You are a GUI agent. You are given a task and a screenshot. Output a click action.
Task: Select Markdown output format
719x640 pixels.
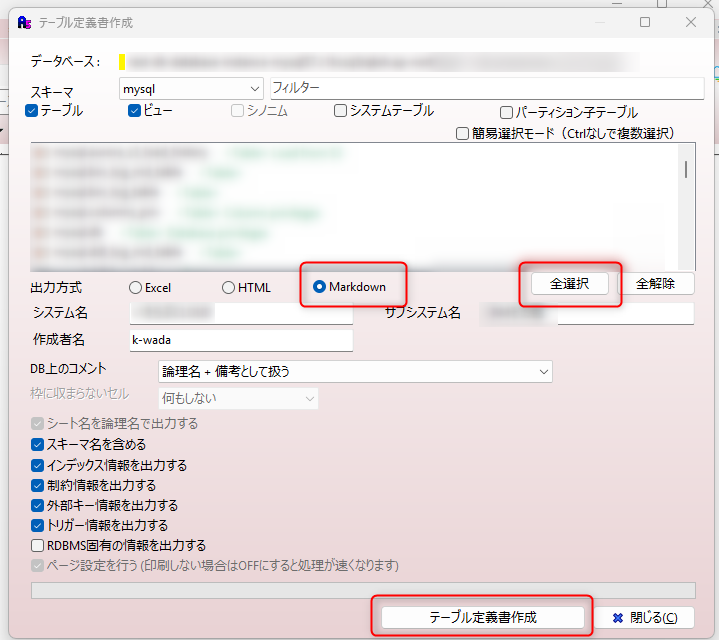click(319, 287)
